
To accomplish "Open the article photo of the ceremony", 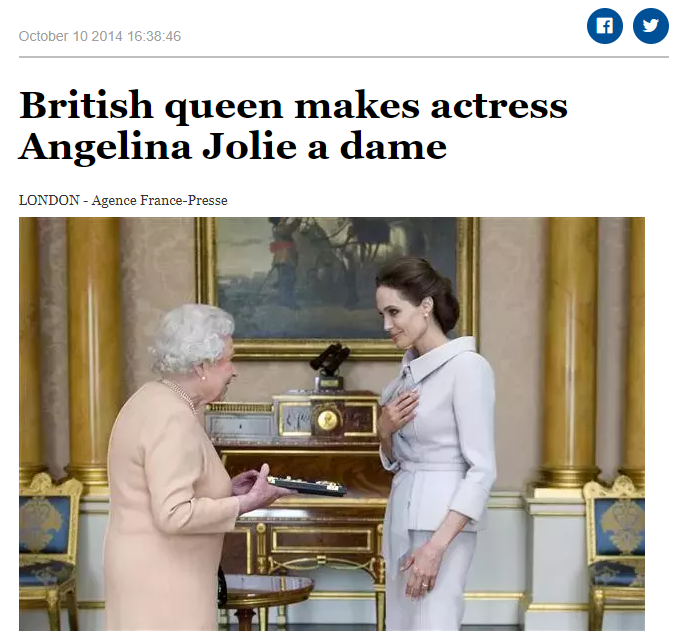I will (332, 423).
